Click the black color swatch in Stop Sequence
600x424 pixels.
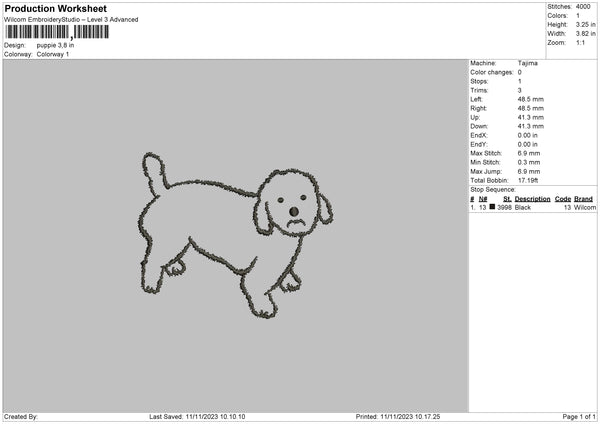coord(492,207)
